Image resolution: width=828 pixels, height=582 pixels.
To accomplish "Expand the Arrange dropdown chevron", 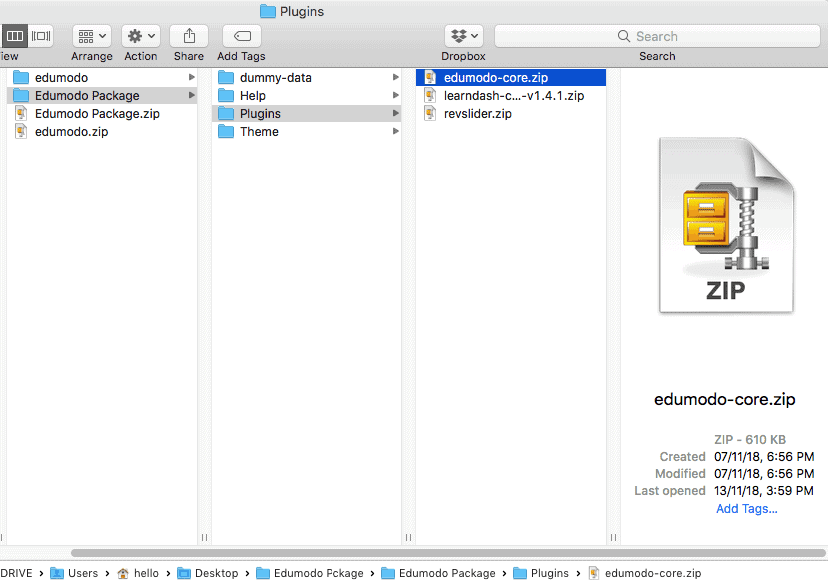I will [x=102, y=36].
